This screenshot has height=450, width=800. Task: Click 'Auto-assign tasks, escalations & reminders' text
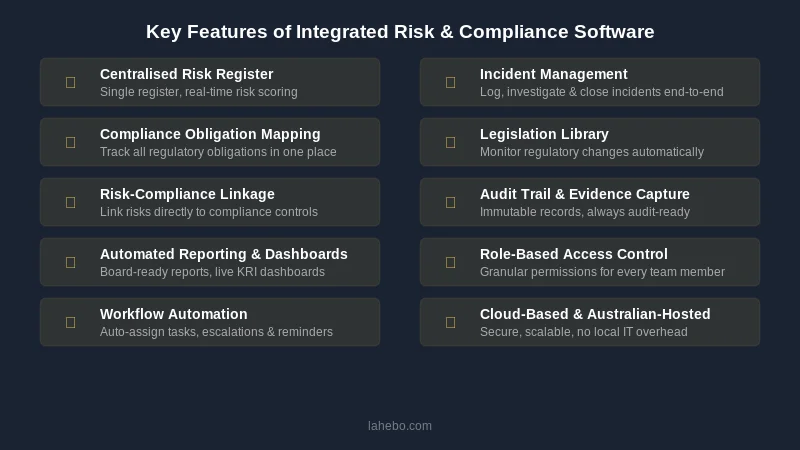[x=216, y=332]
